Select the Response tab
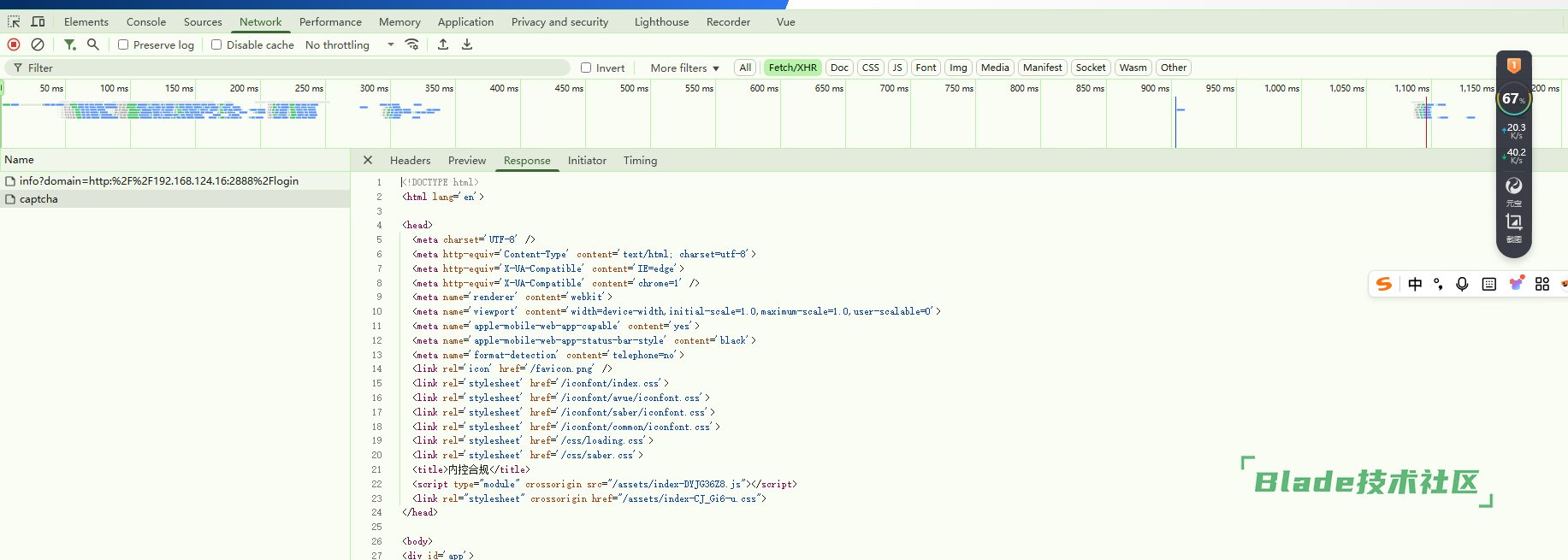 [527, 160]
